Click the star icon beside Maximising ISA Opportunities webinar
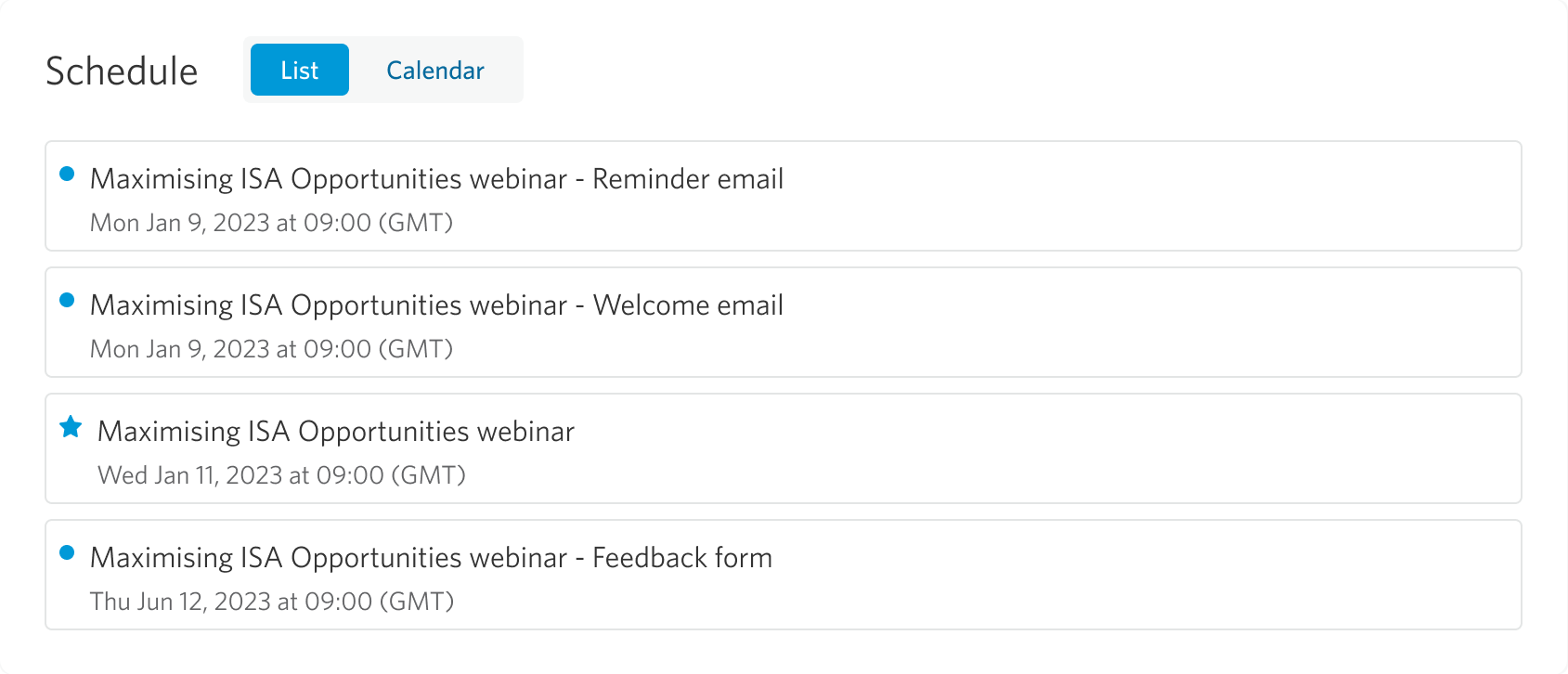Viewport: 1568px width, 674px height. tap(70, 427)
